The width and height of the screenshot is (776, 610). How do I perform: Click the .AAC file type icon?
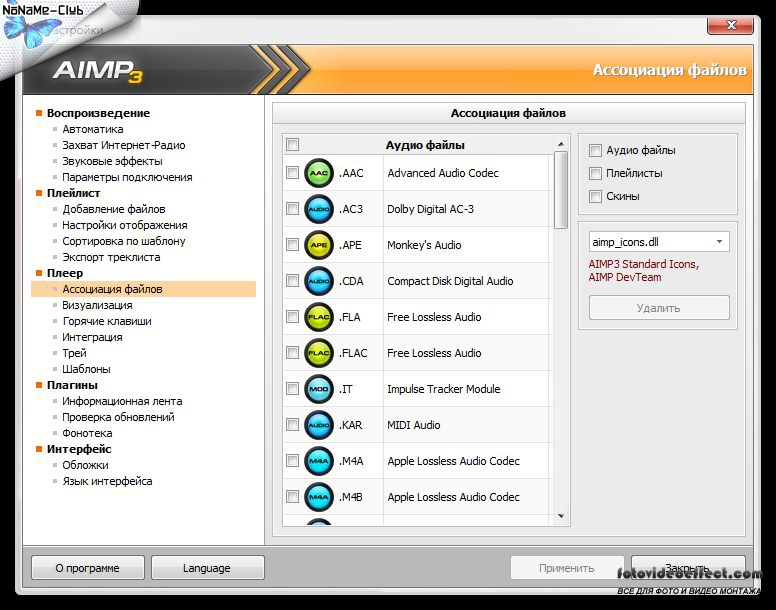319,173
